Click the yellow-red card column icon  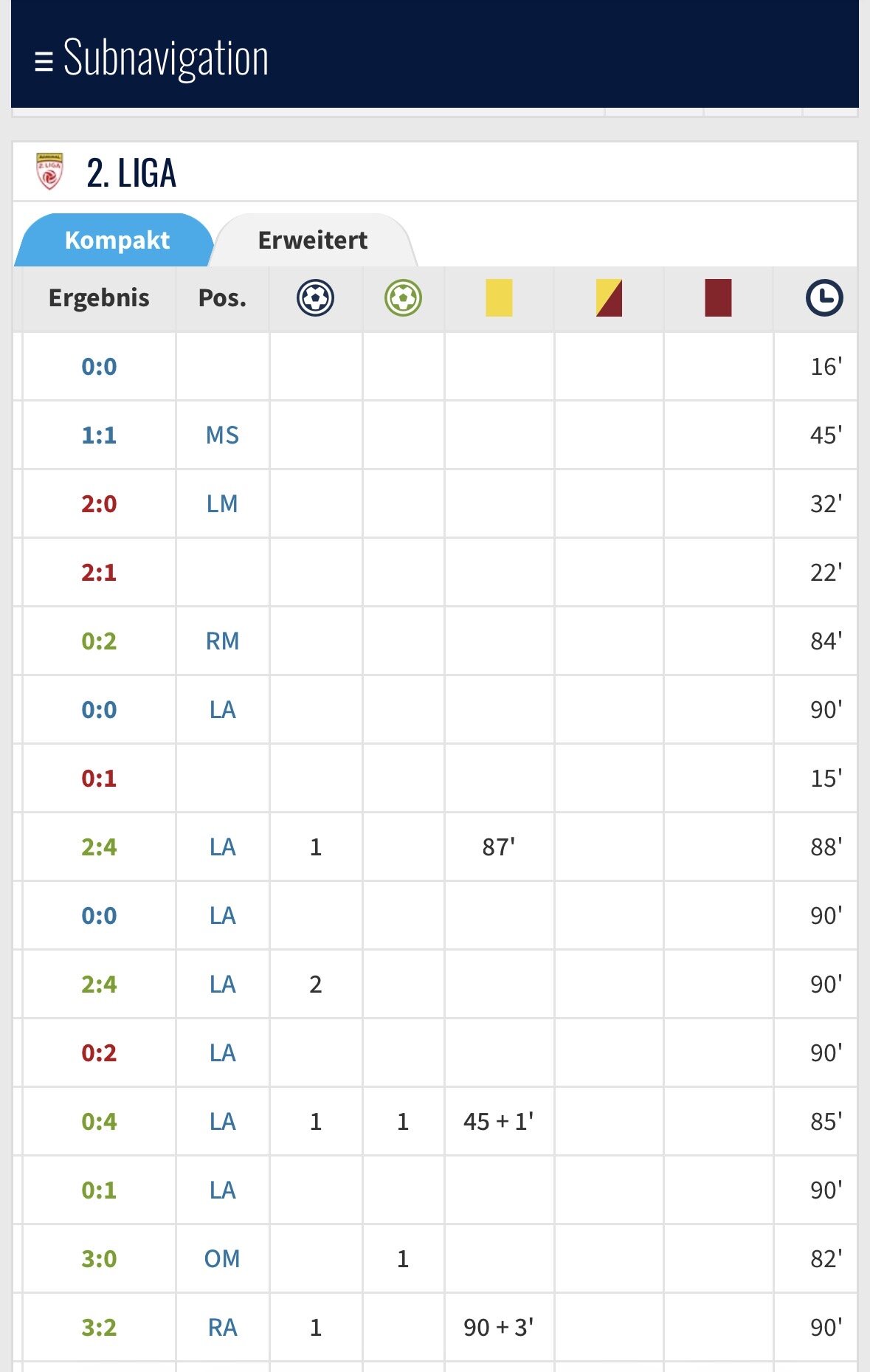pyautogui.click(x=609, y=298)
